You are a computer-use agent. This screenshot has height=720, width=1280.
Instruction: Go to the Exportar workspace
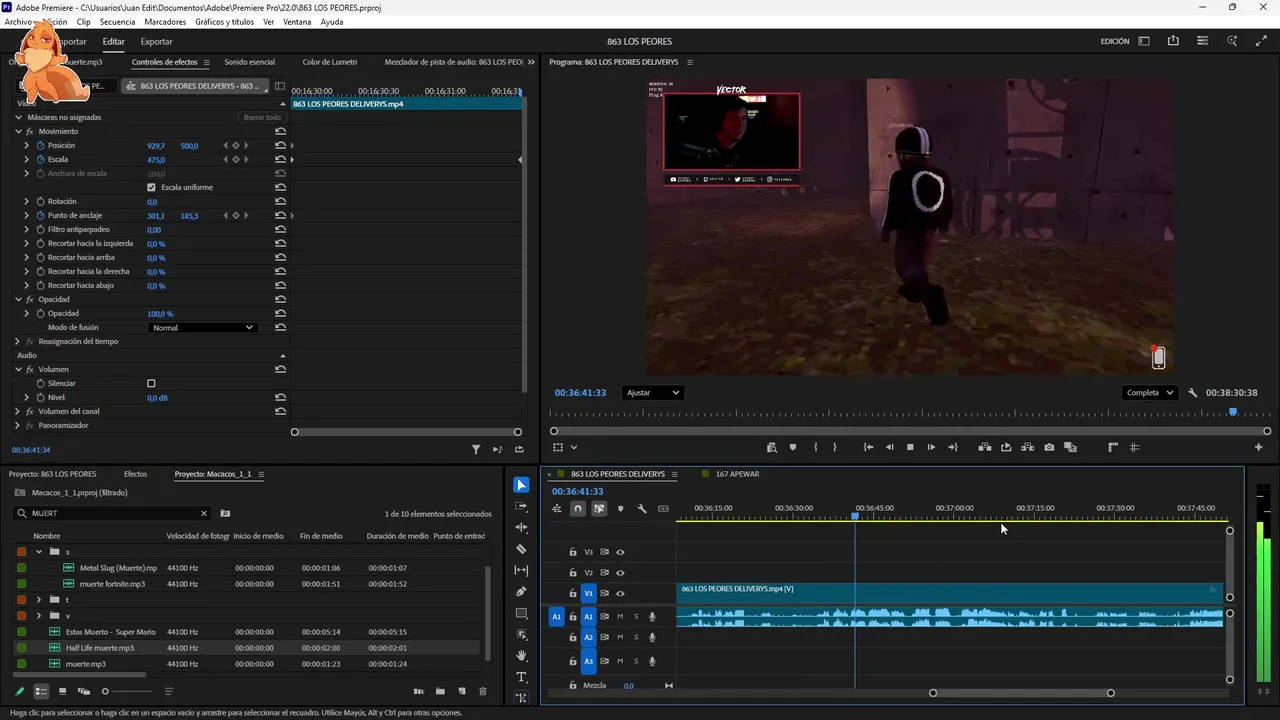pos(156,42)
